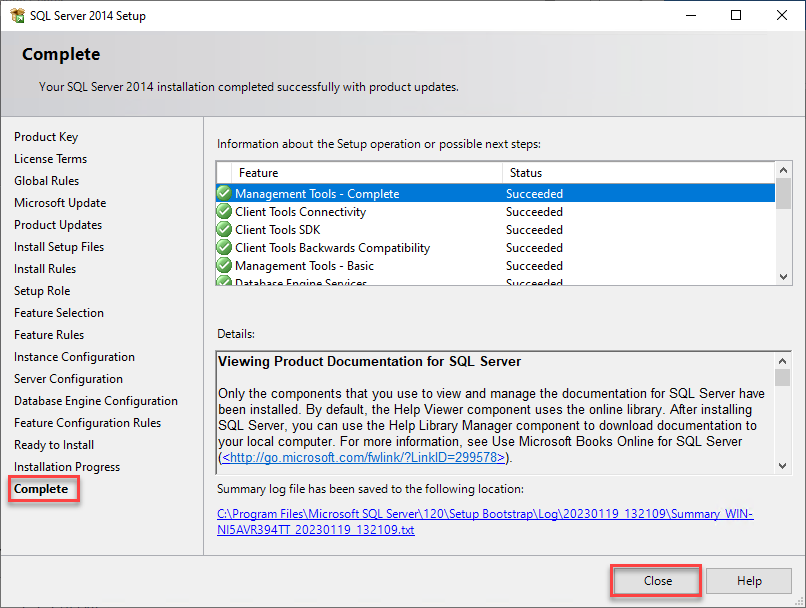Click the Install Setup Files step

59,247
